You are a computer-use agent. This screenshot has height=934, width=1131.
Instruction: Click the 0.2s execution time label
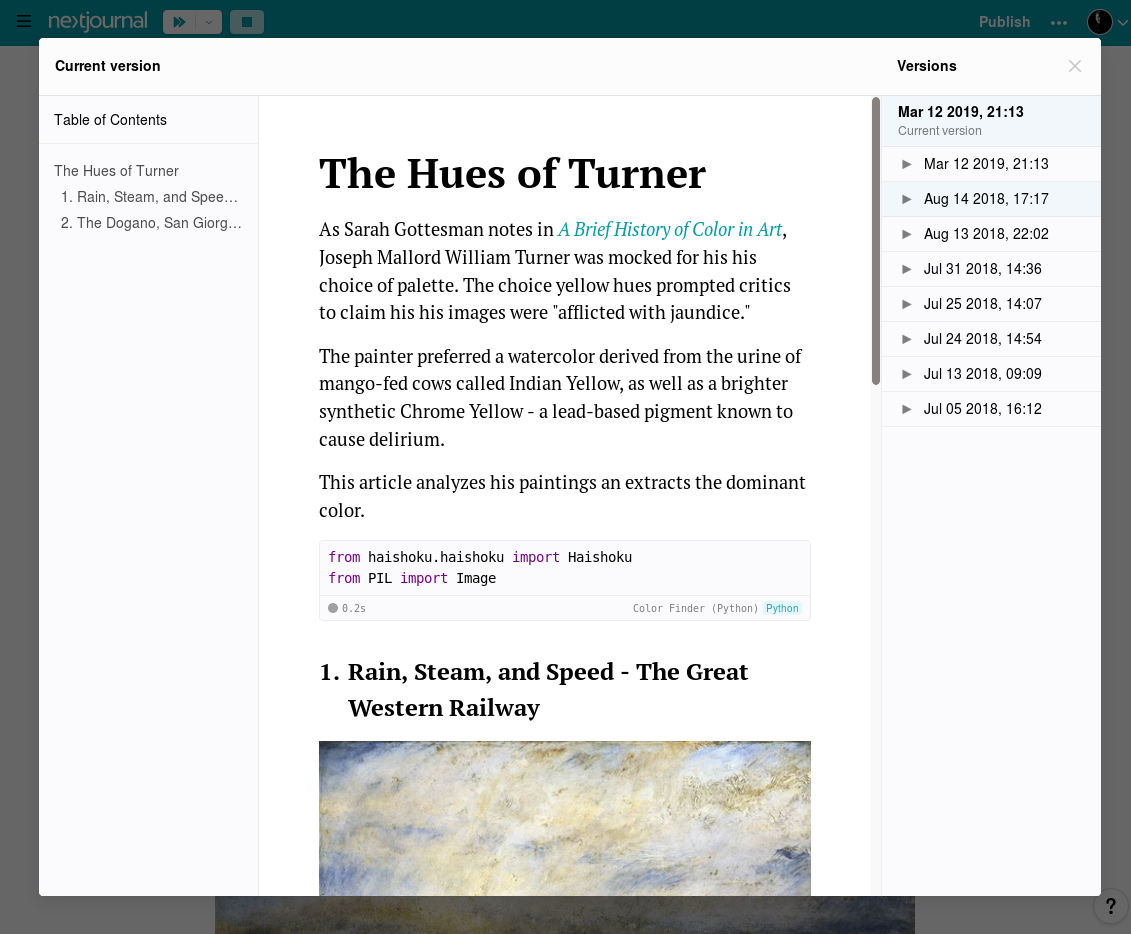(353, 608)
